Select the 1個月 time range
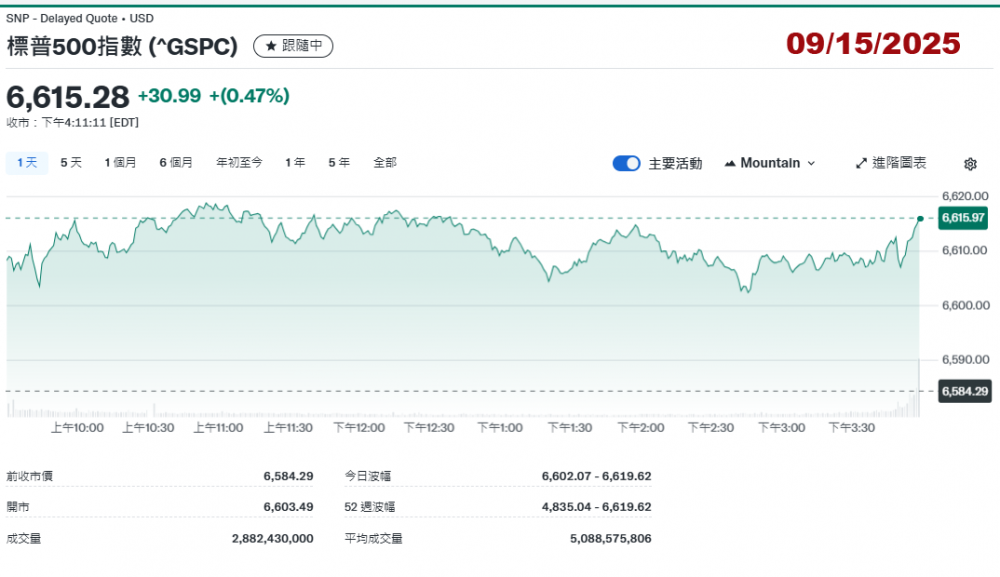Screen dimensions: 1000x577 tap(120, 162)
